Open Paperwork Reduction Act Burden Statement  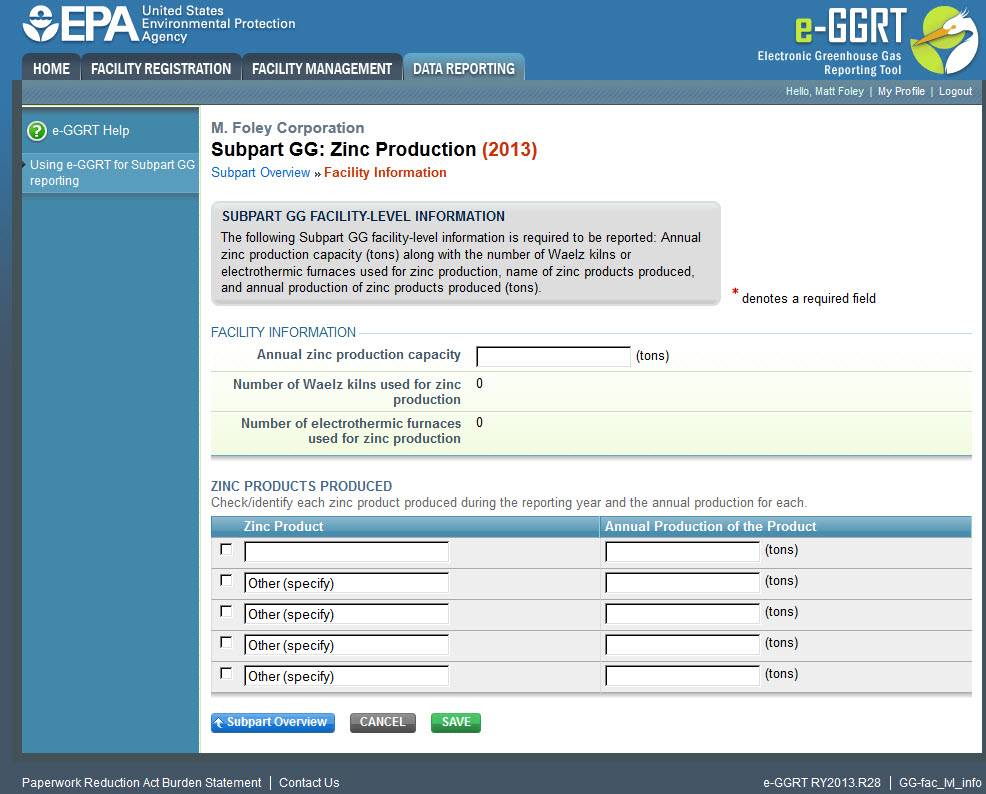point(141,783)
